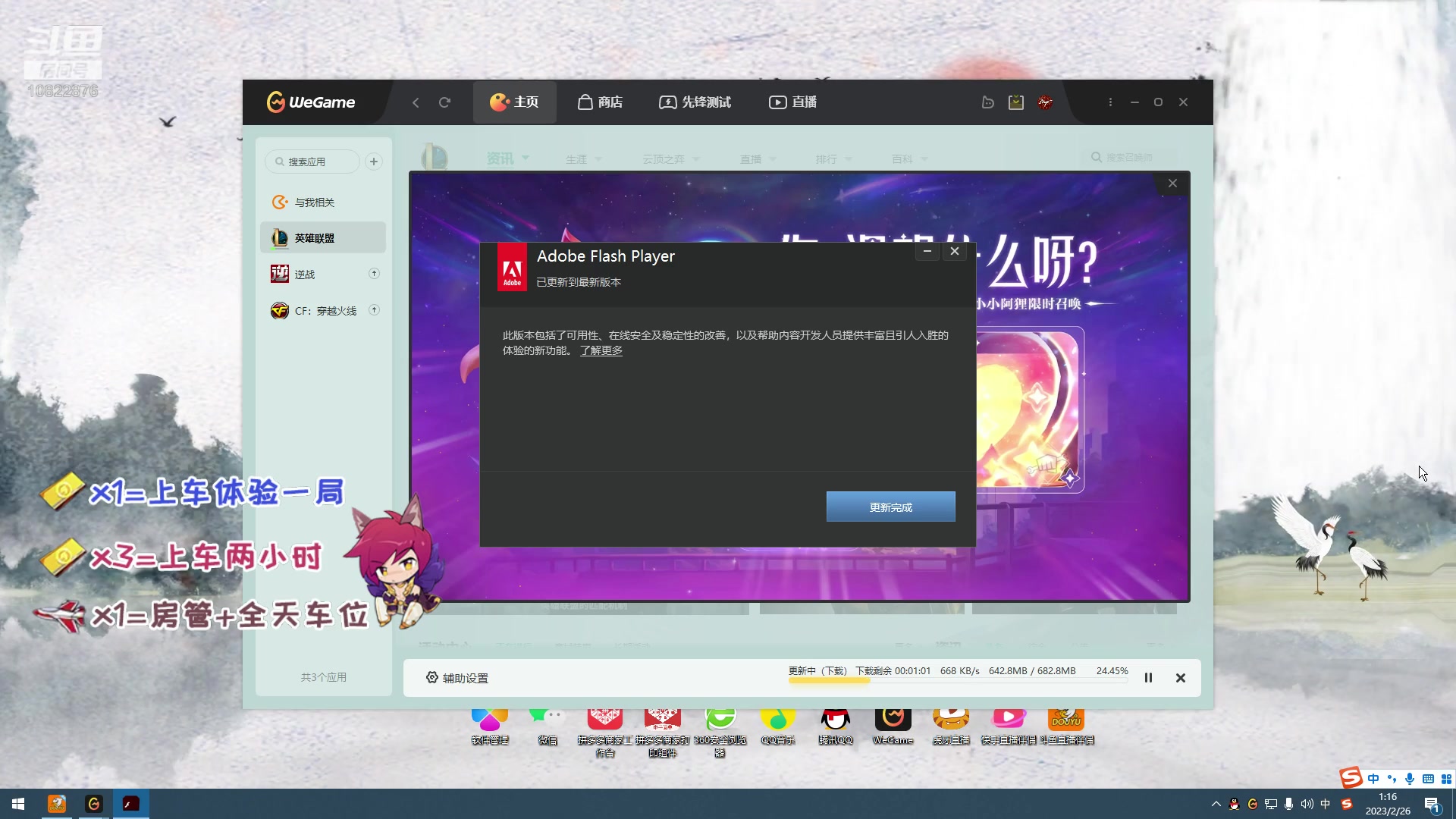This screenshot has height=819, width=1456.
Task: Toggle Sogou Chinese/English input mode
Action: click(1373, 779)
